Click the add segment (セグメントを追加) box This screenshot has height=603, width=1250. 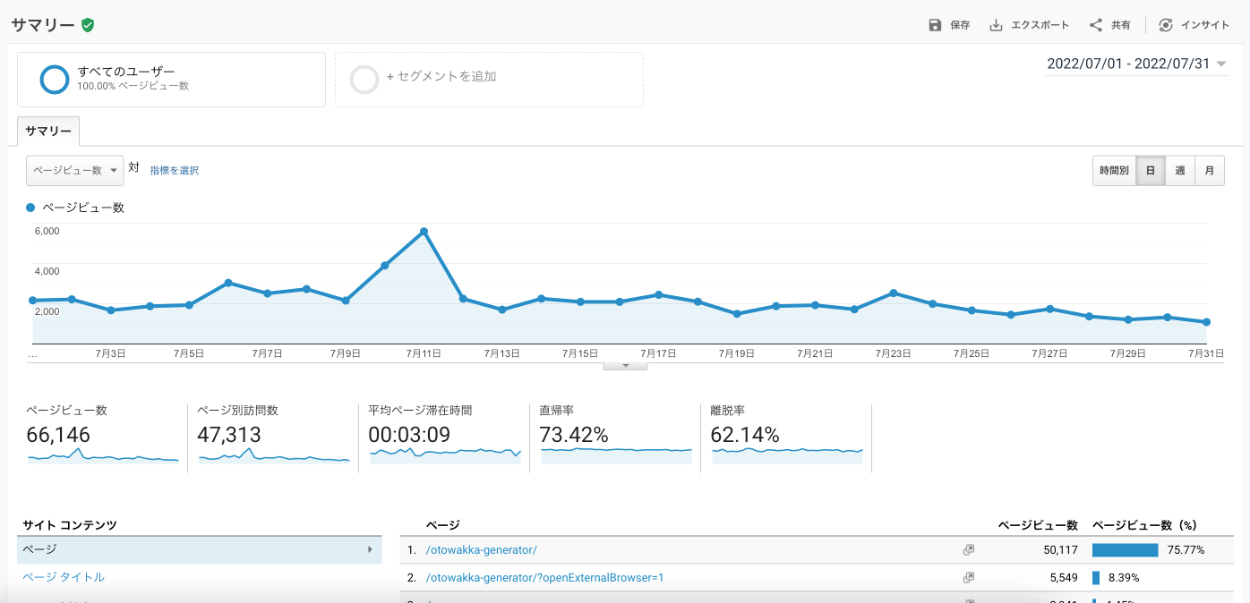pyautogui.click(x=489, y=80)
